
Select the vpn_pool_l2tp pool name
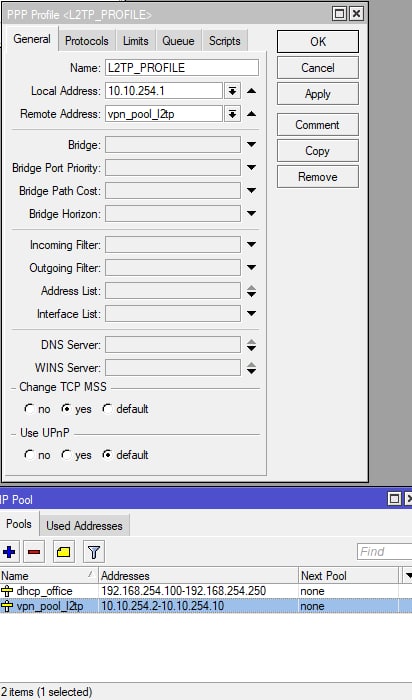coord(50,606)
